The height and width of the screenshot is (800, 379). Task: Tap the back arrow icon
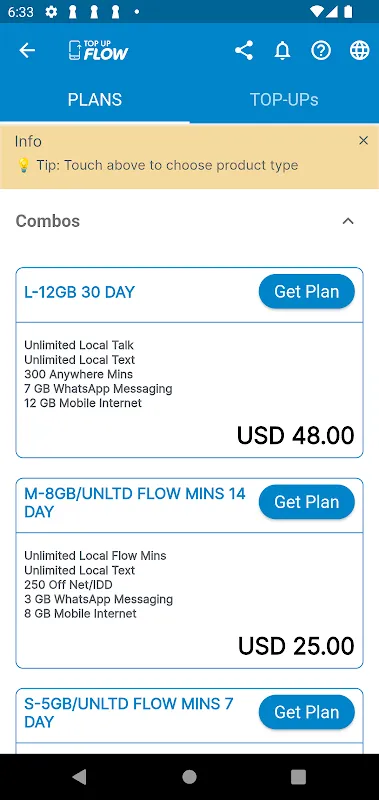(x=27, y=51)
